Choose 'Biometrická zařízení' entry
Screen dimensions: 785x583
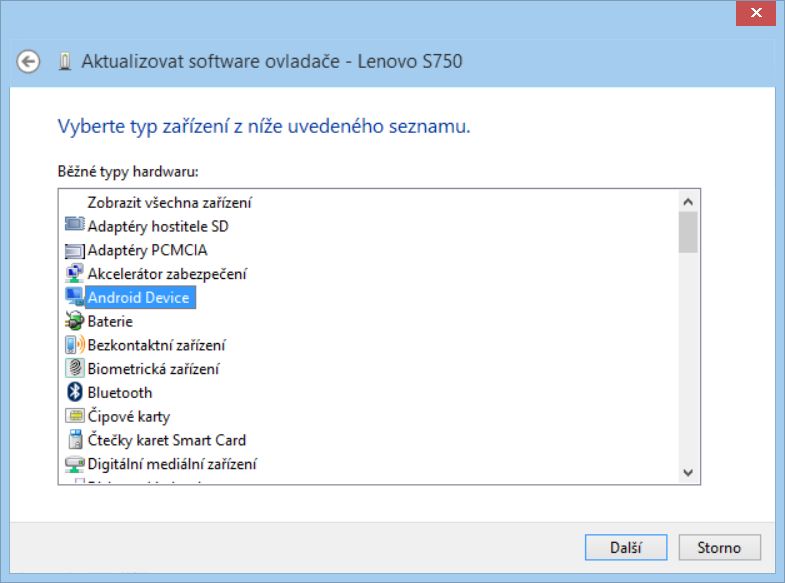coord(153,369)
